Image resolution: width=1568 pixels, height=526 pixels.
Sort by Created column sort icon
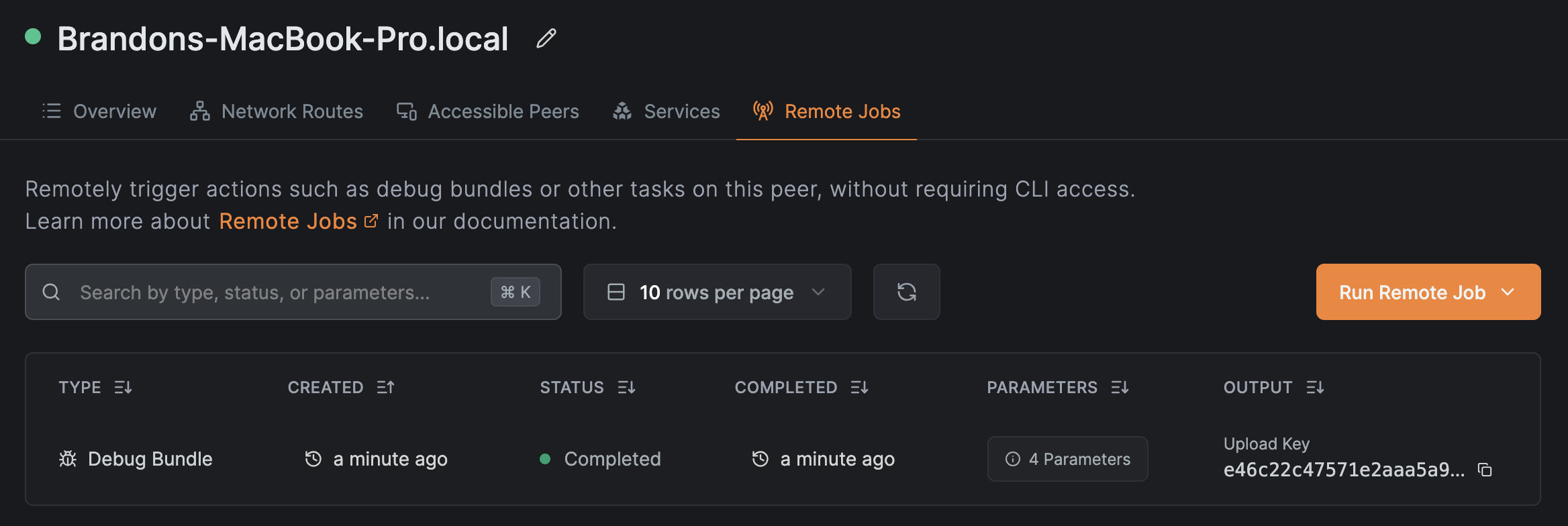tap(385, 387)
